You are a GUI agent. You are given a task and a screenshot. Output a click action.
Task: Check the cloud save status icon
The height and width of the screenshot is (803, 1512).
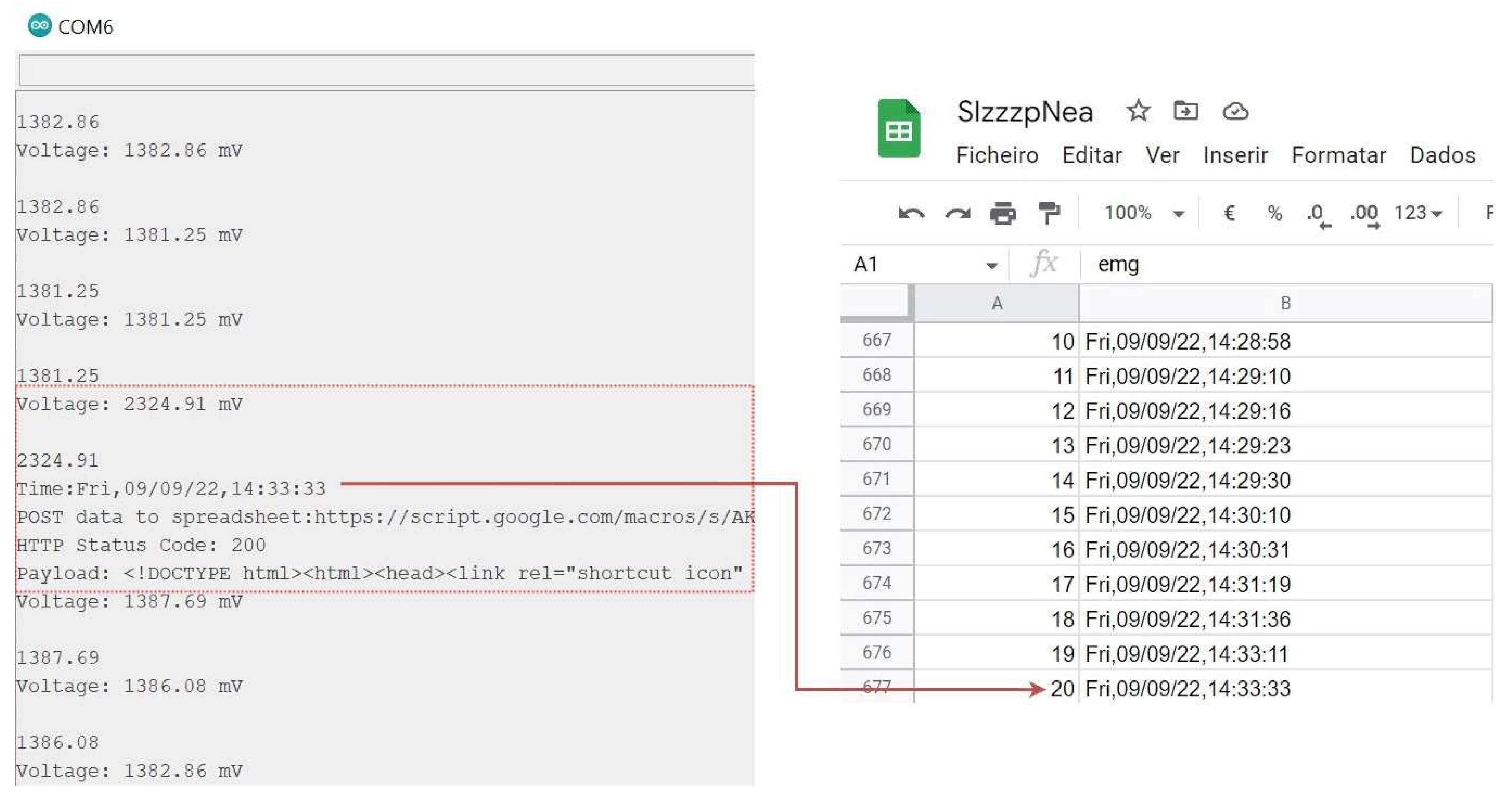tap(1235, 111)
